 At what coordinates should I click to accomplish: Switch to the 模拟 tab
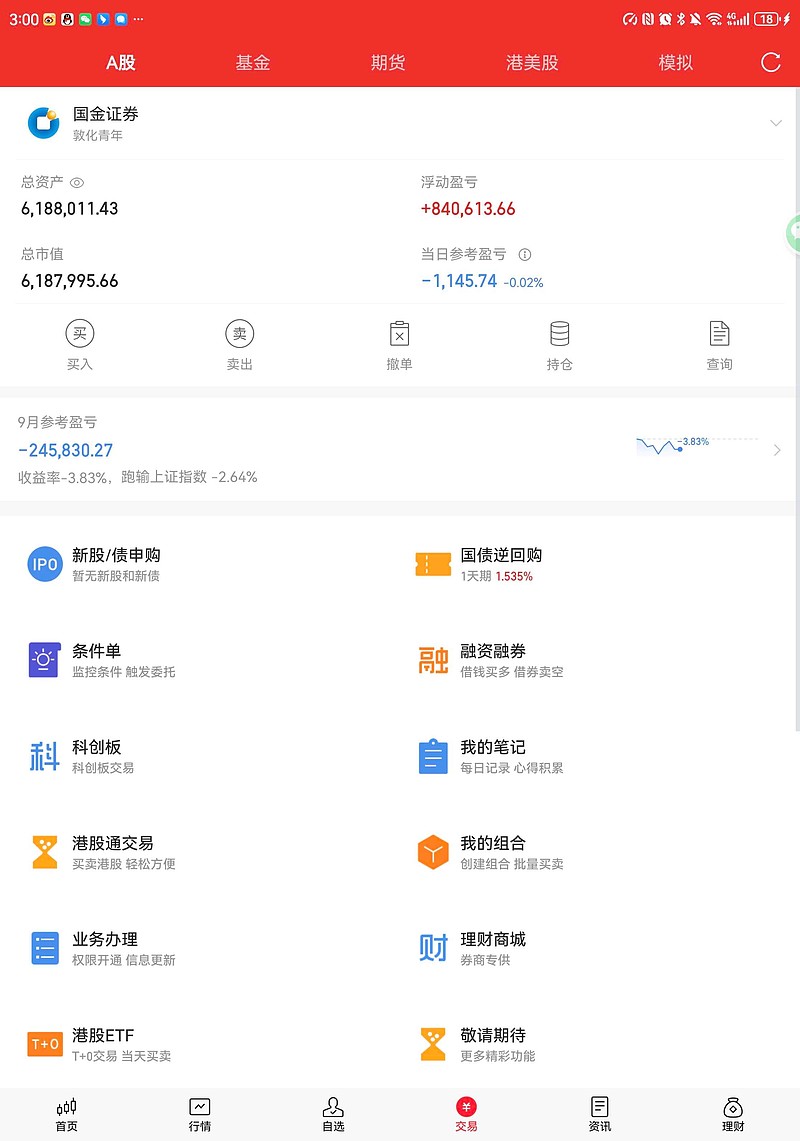point(676,63)
